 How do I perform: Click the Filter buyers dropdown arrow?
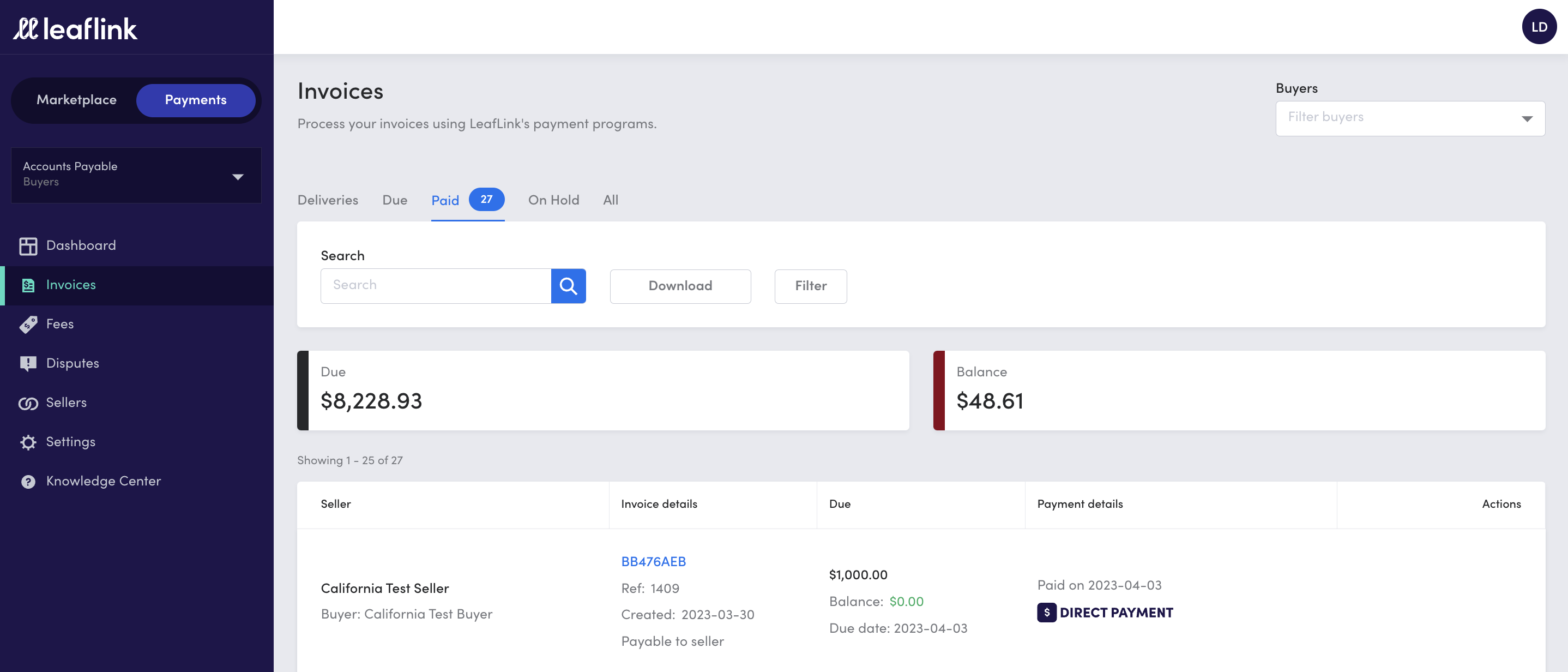[x=1527, y=119]
